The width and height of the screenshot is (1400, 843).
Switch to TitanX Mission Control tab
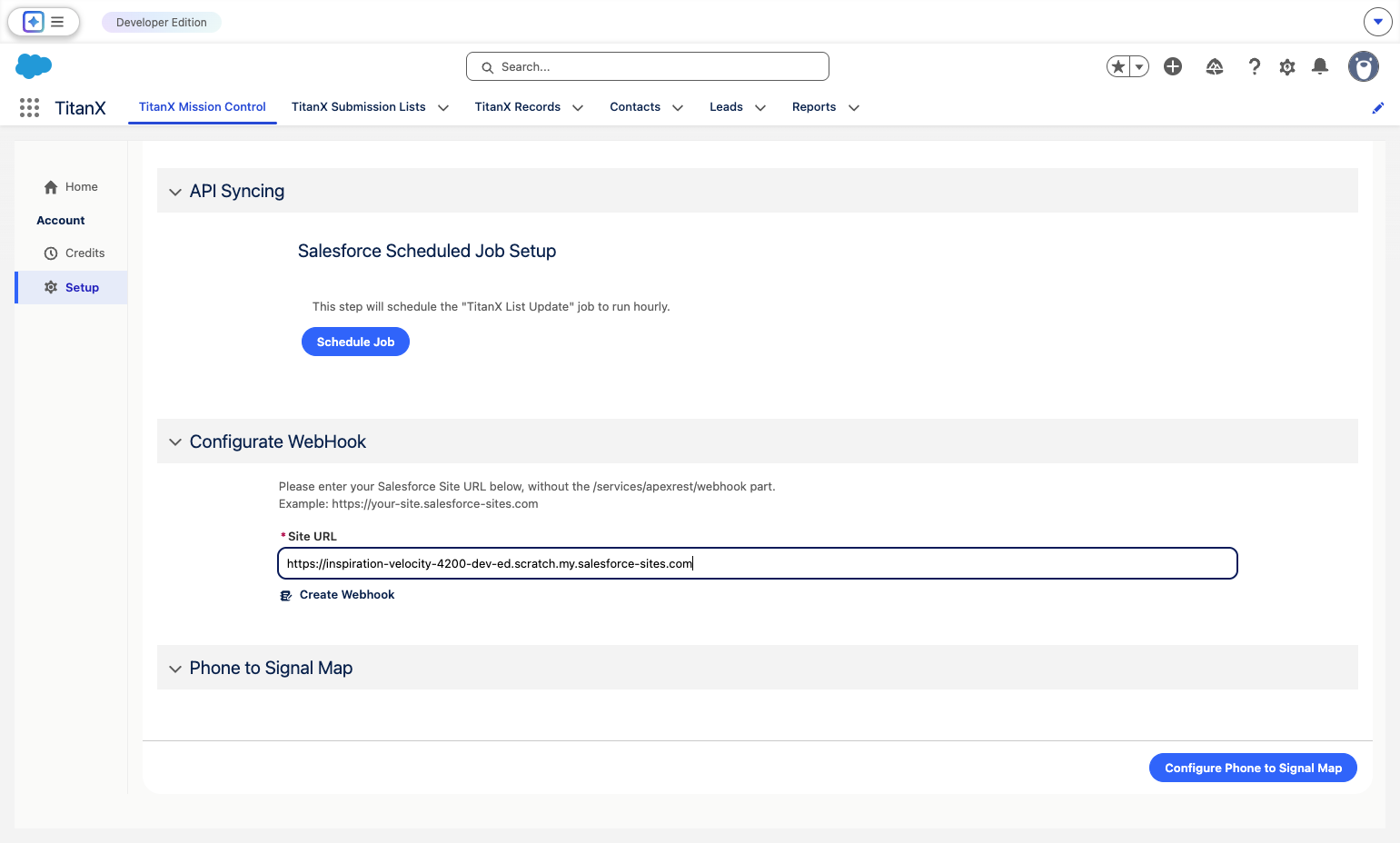[x=203, y=107]
